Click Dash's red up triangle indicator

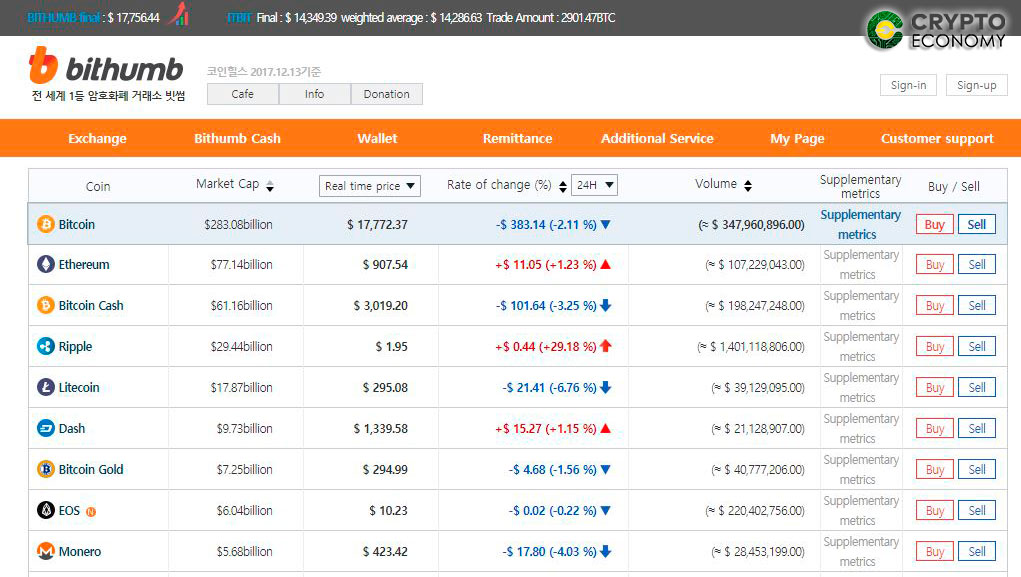pos(606,428)
